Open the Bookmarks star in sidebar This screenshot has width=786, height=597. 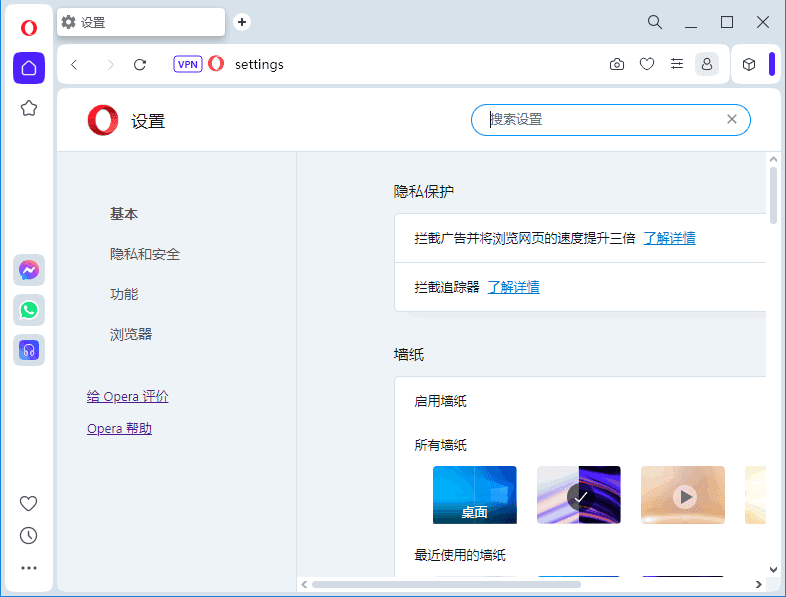(29, 108)
